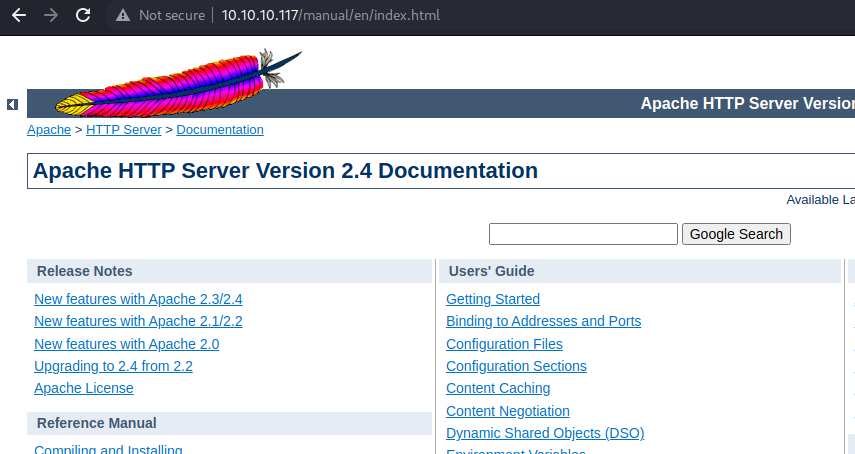Open New features with Apache 2.1/2.2
The width and height of the screenshot is (855, 454).
pyautogui.click(x=138, y=322)
